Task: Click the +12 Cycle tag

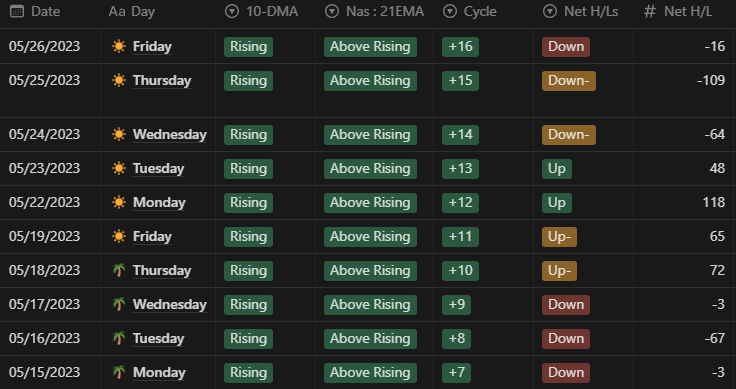Action: click(460, 203)
